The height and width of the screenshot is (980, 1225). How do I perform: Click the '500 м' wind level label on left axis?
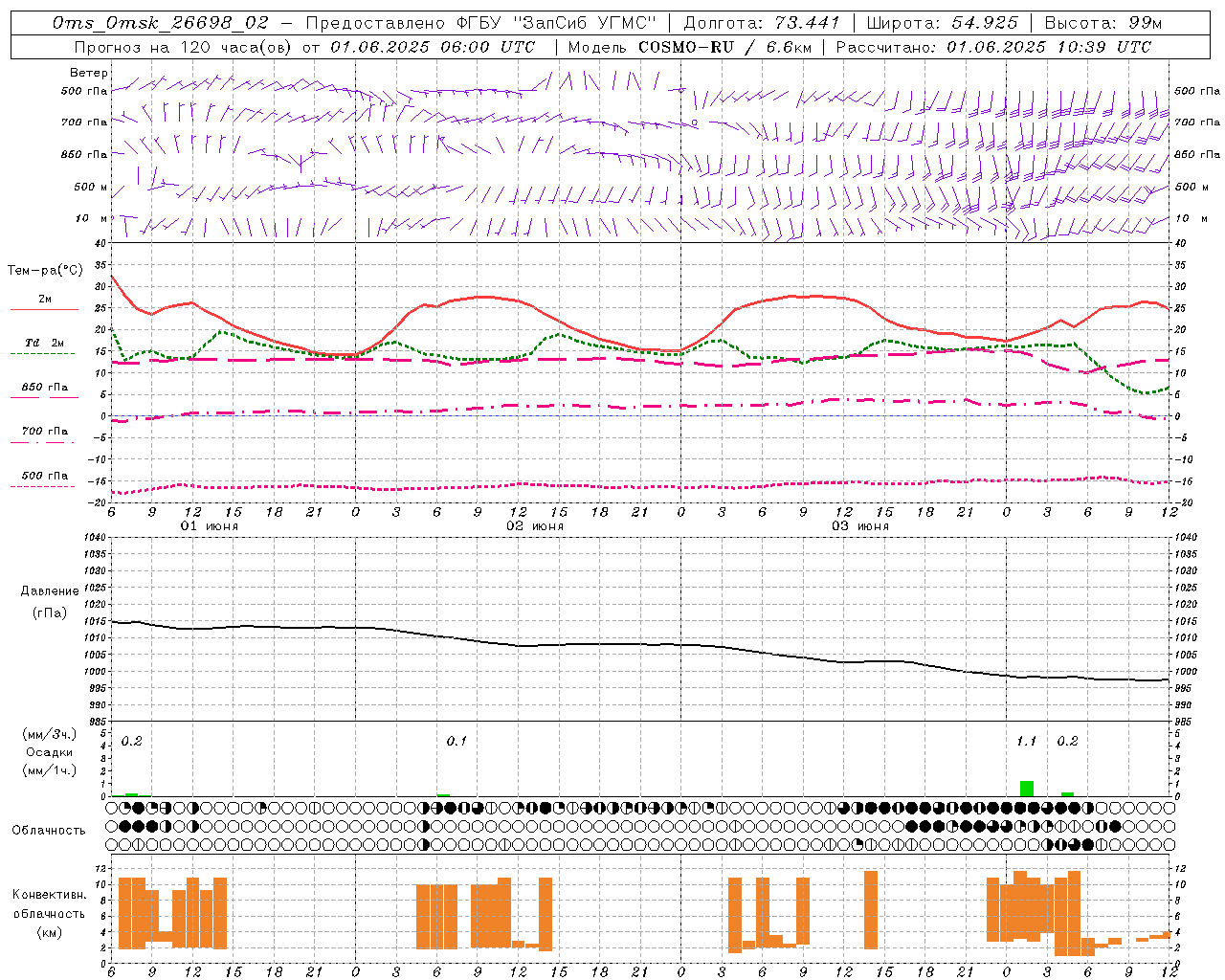(91, 187)
